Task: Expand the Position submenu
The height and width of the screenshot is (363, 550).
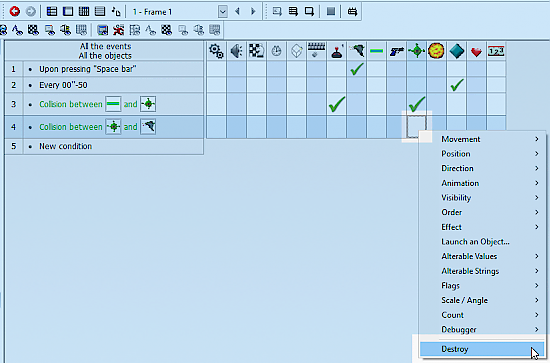Action: point(483,154)
